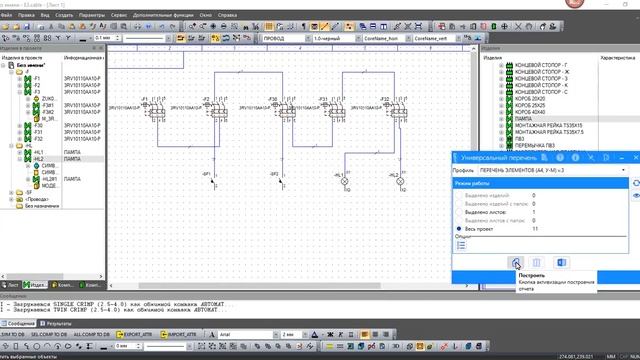This screenshot has height=360, width=640.
Task: Click the binoculars search toolbar icon
Action: click(x=245, y=27)
